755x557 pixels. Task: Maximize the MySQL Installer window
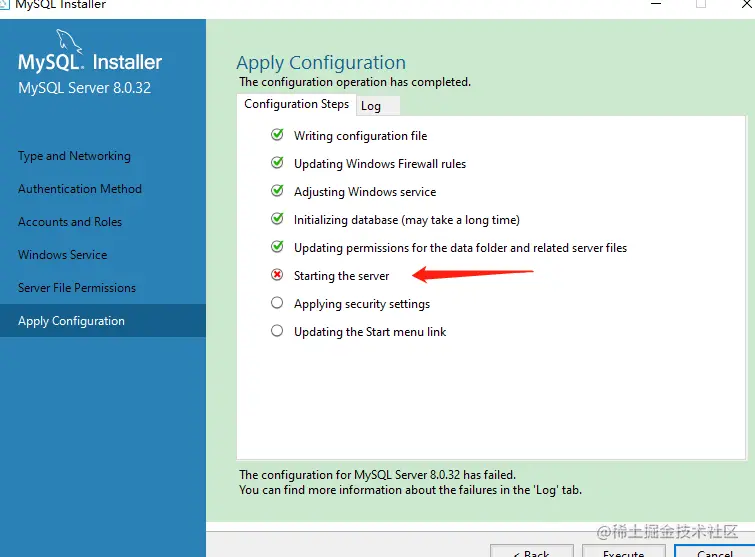click(x=701, y=4)
